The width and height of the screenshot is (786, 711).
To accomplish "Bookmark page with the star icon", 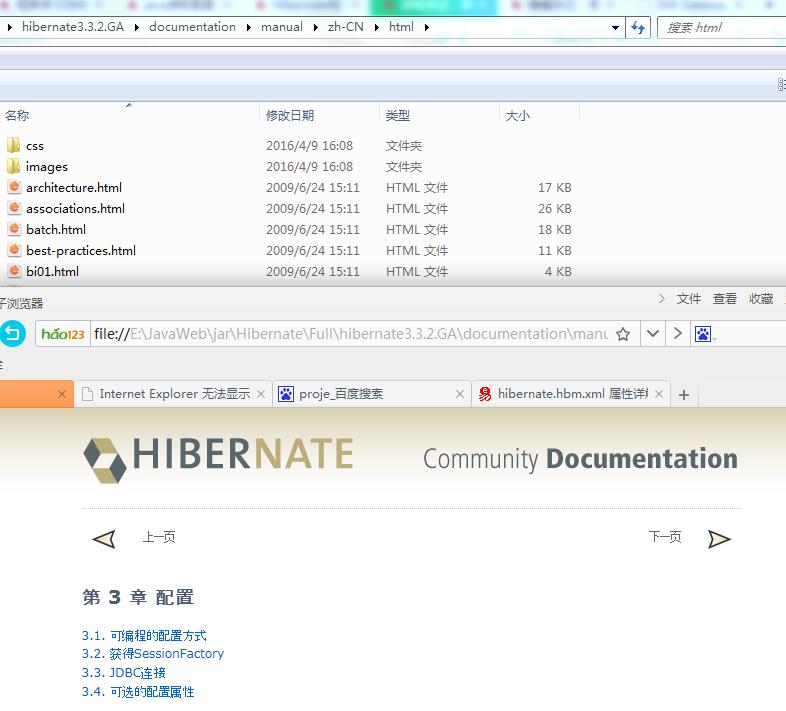I will click(623, 334).
